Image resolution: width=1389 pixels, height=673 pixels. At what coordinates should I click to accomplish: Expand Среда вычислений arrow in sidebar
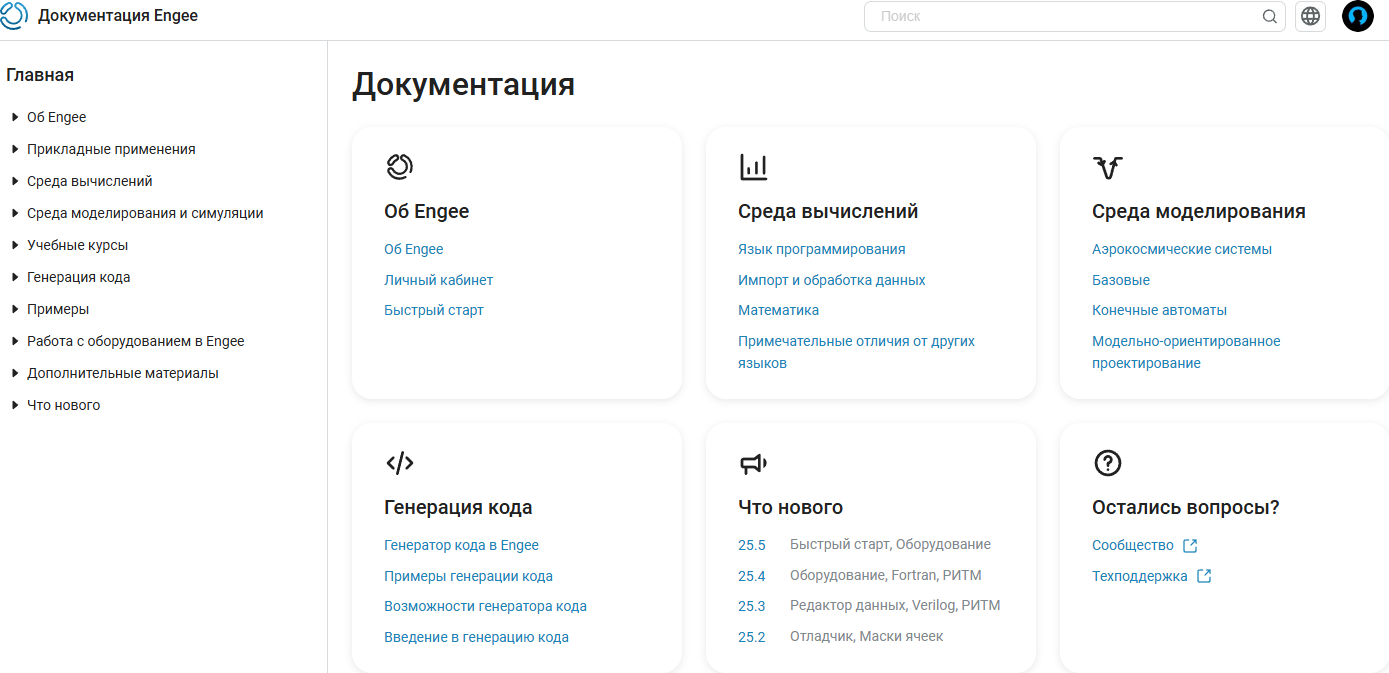tap(15, 181)
